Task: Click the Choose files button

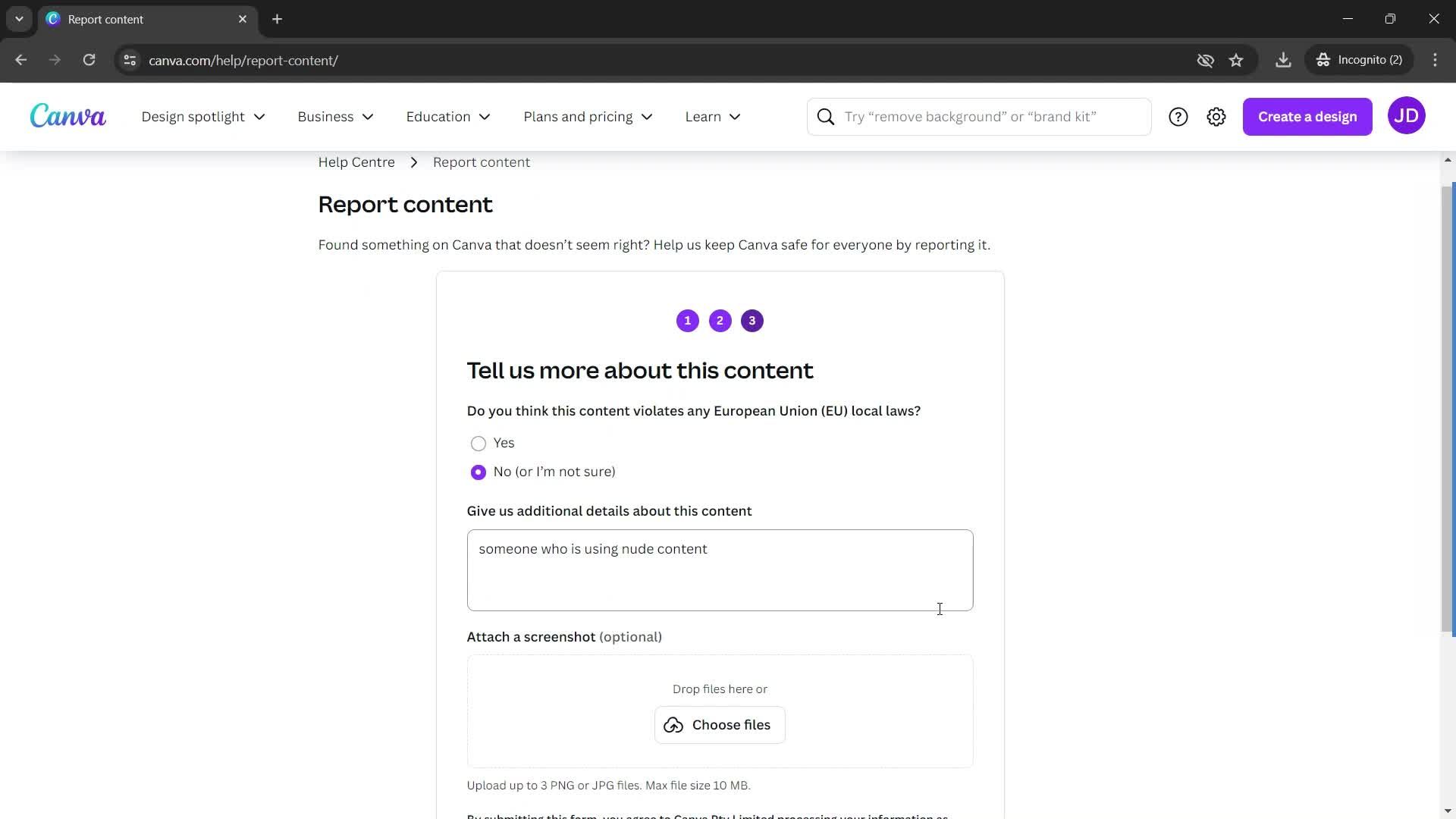Action: pyautogui.click(x=719, y=725)
